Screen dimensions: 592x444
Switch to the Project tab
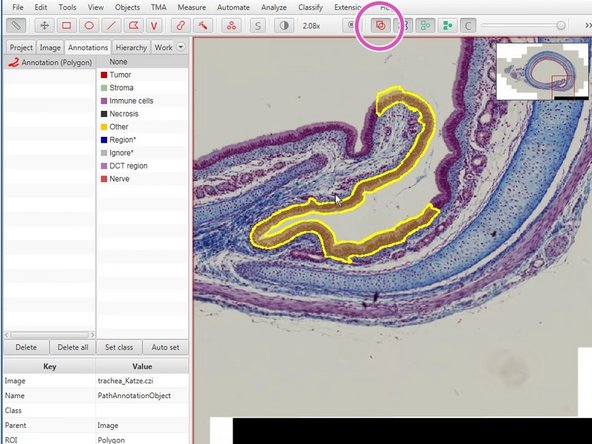point(21,48)
